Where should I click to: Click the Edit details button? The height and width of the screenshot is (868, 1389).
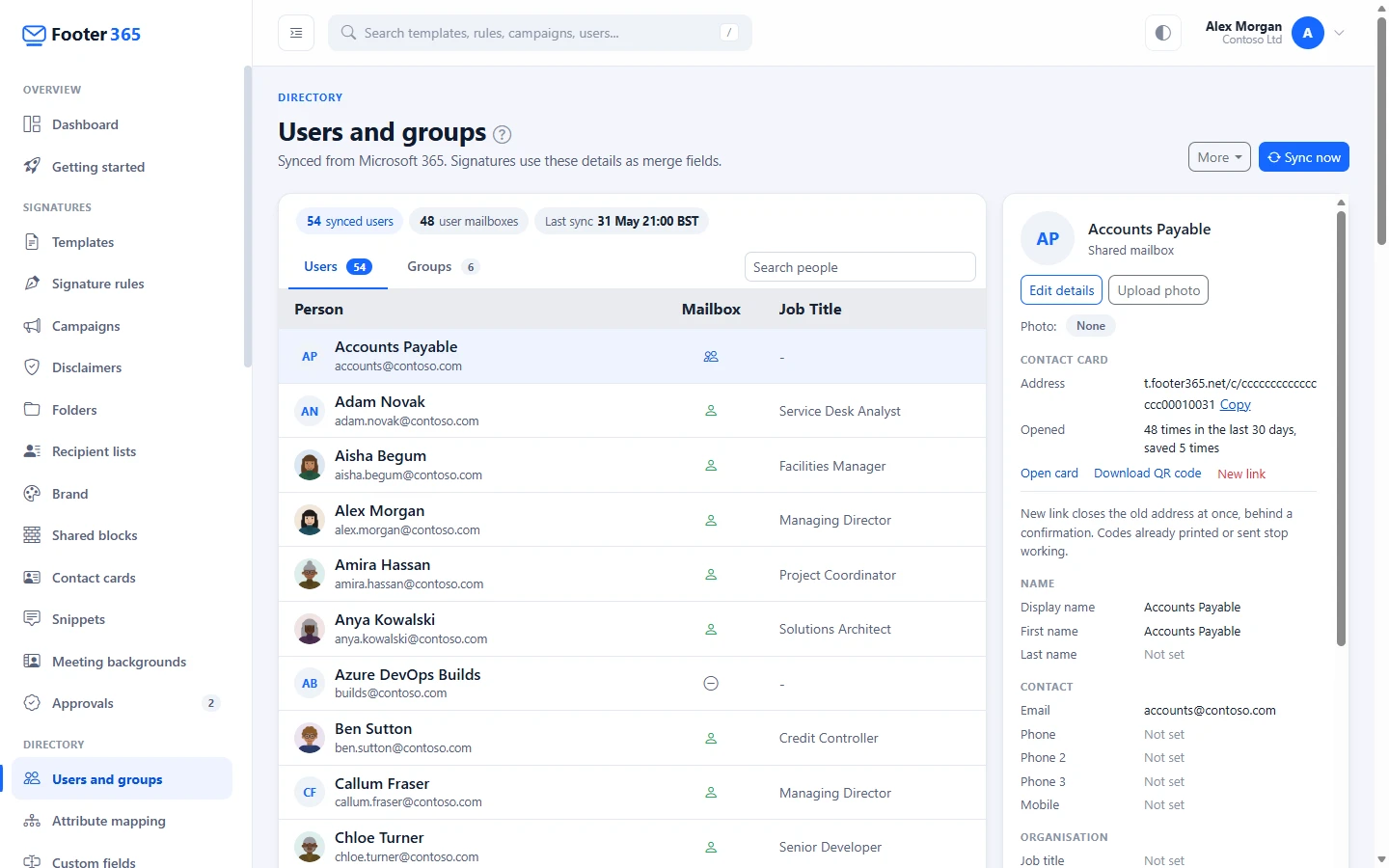(1061, 290)
